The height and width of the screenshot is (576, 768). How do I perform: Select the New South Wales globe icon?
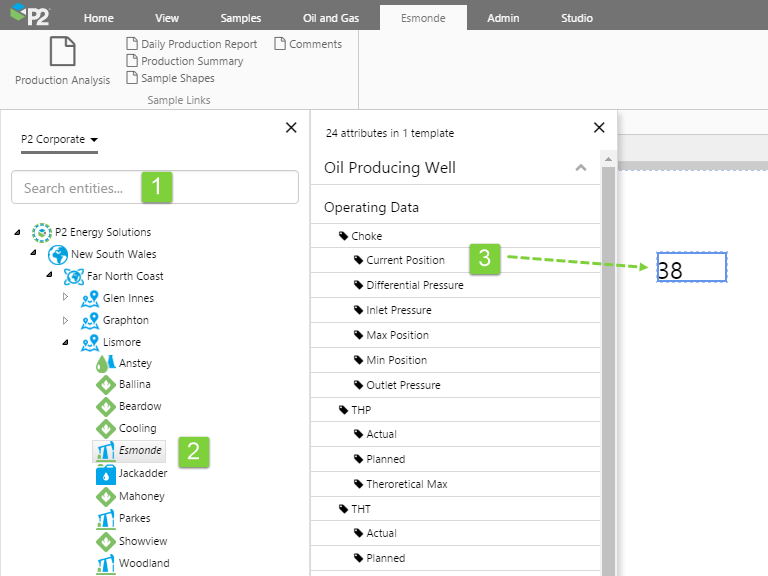click(58, 254)
